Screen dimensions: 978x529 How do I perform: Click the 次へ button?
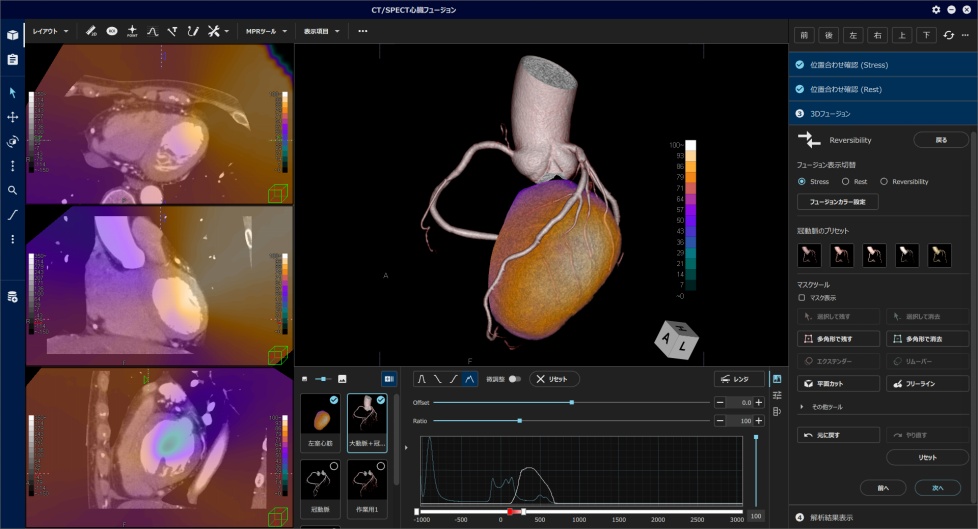937,487
